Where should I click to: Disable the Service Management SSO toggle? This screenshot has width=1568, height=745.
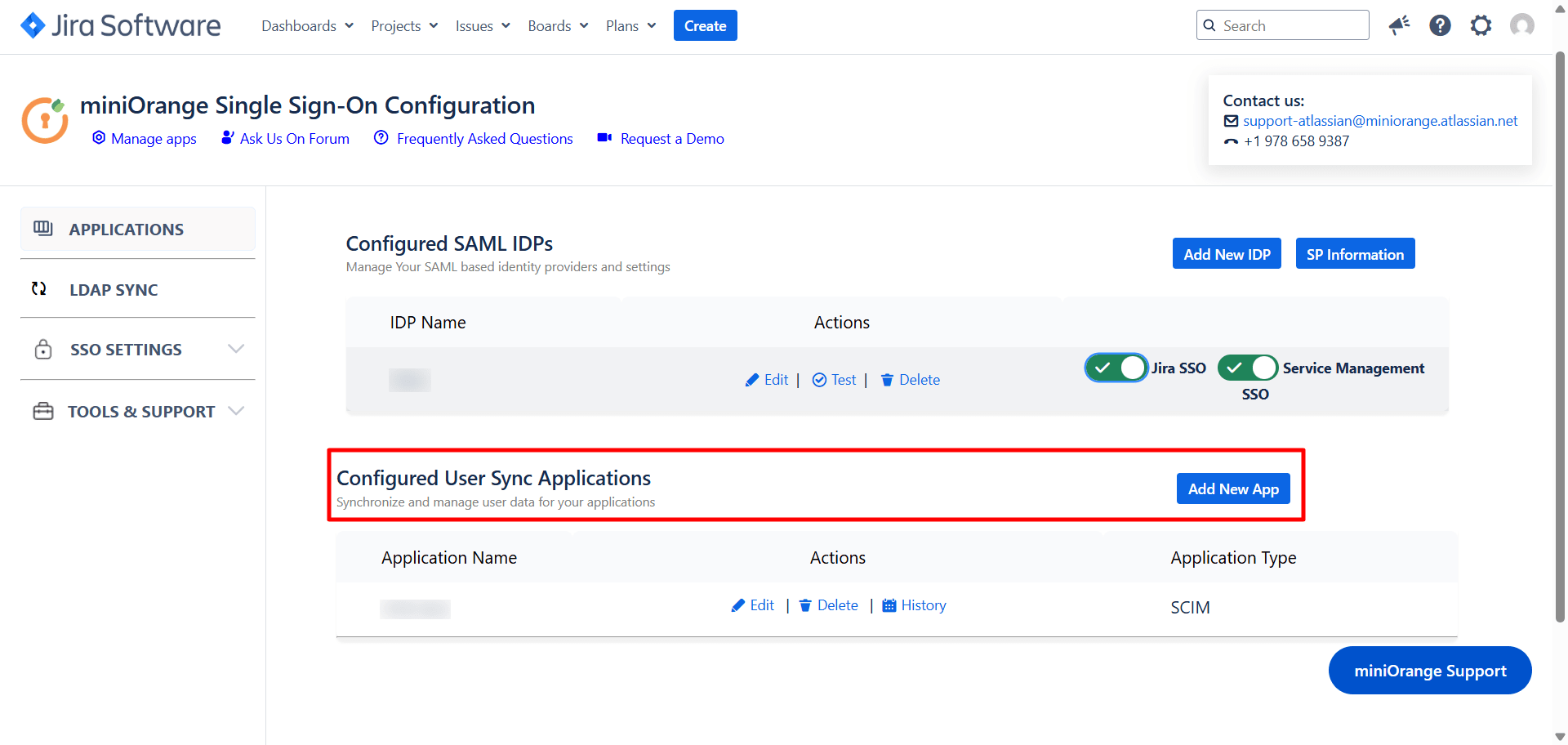point(1247,368)
